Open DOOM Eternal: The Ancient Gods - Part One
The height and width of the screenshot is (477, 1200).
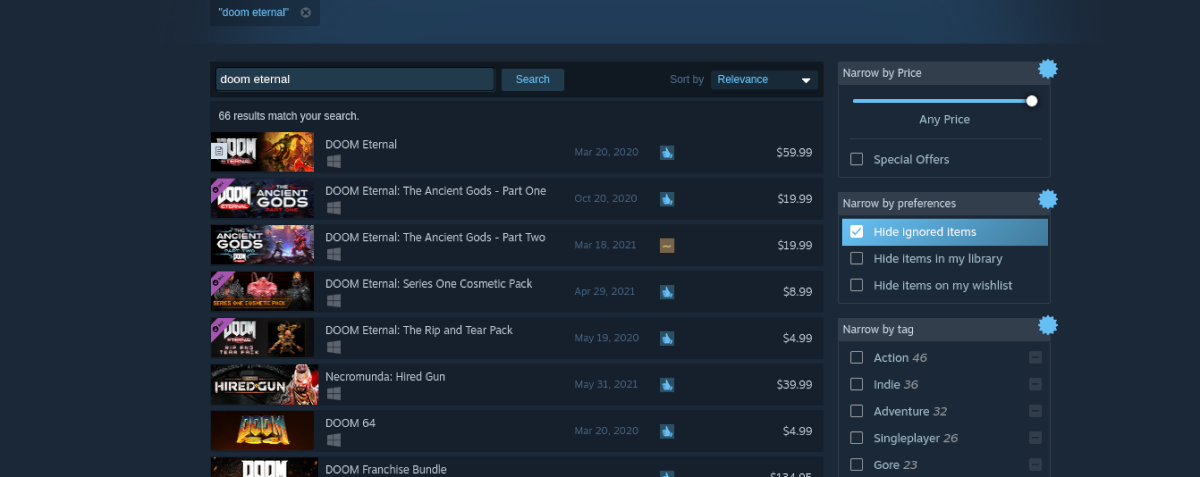click(x=435, y=191)
